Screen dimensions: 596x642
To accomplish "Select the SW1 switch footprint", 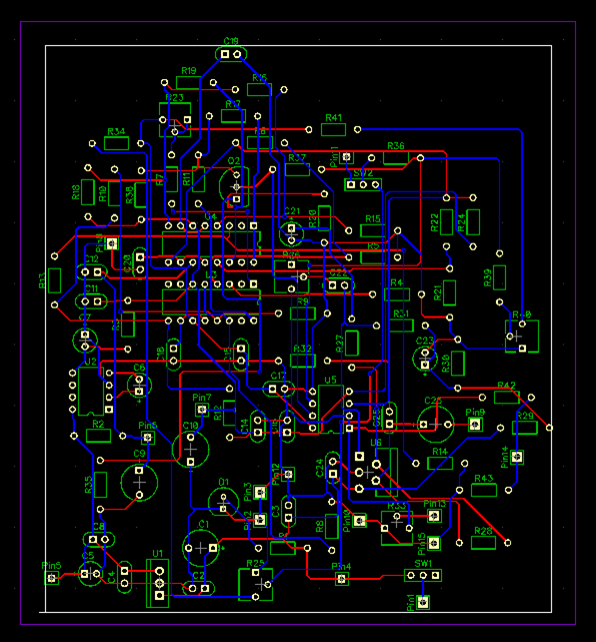I will click(423, 576).
